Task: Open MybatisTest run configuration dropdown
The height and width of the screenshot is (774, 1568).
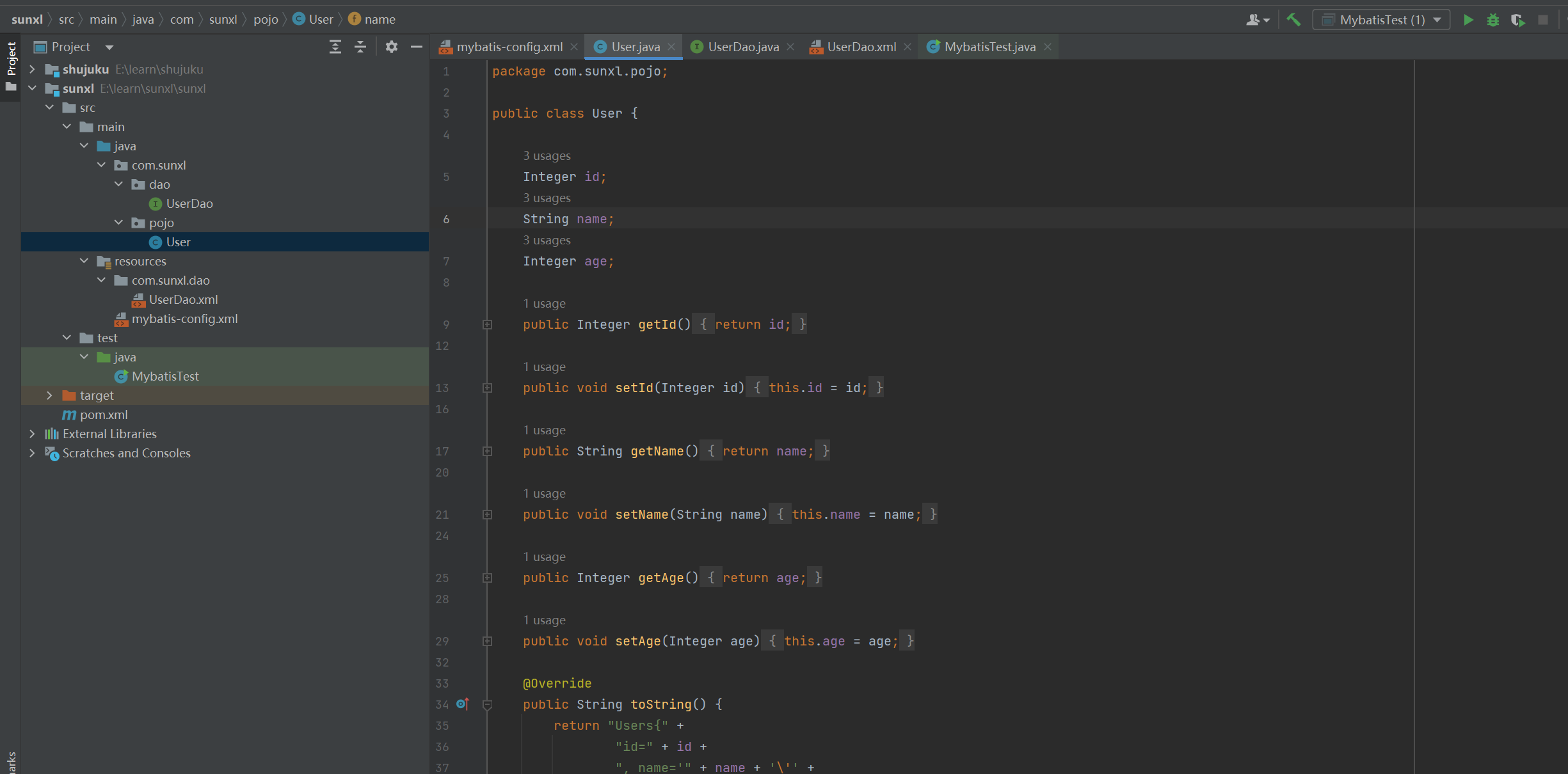Action: point(1381,20)
